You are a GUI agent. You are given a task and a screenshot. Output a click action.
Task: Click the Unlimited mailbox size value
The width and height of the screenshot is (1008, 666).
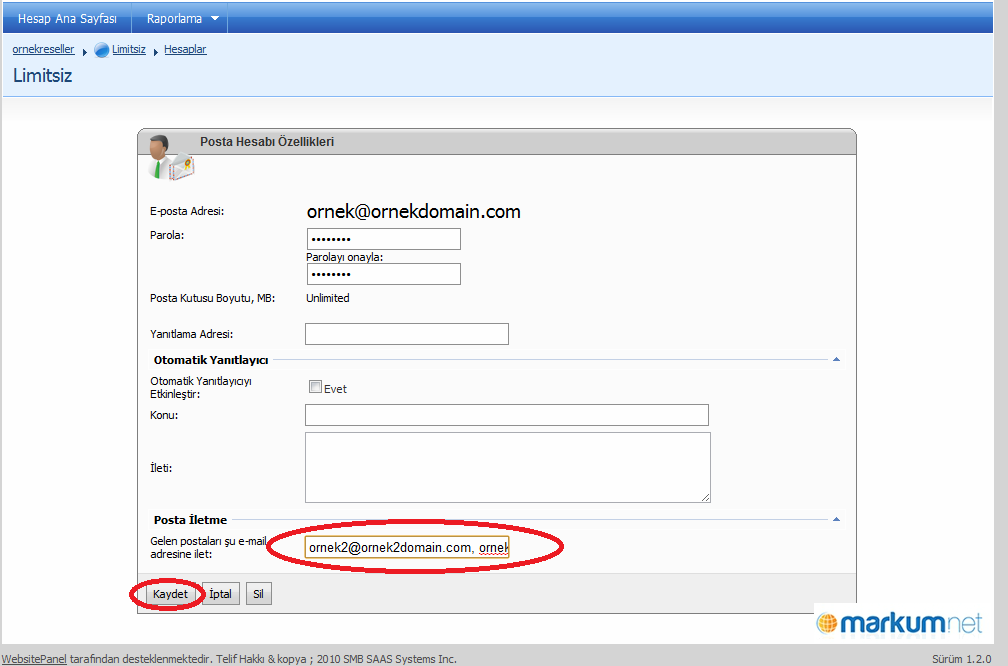[328, 298]
